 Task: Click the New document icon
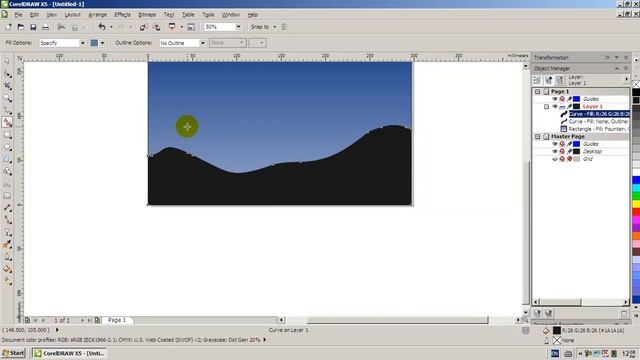tap(8, 27)
